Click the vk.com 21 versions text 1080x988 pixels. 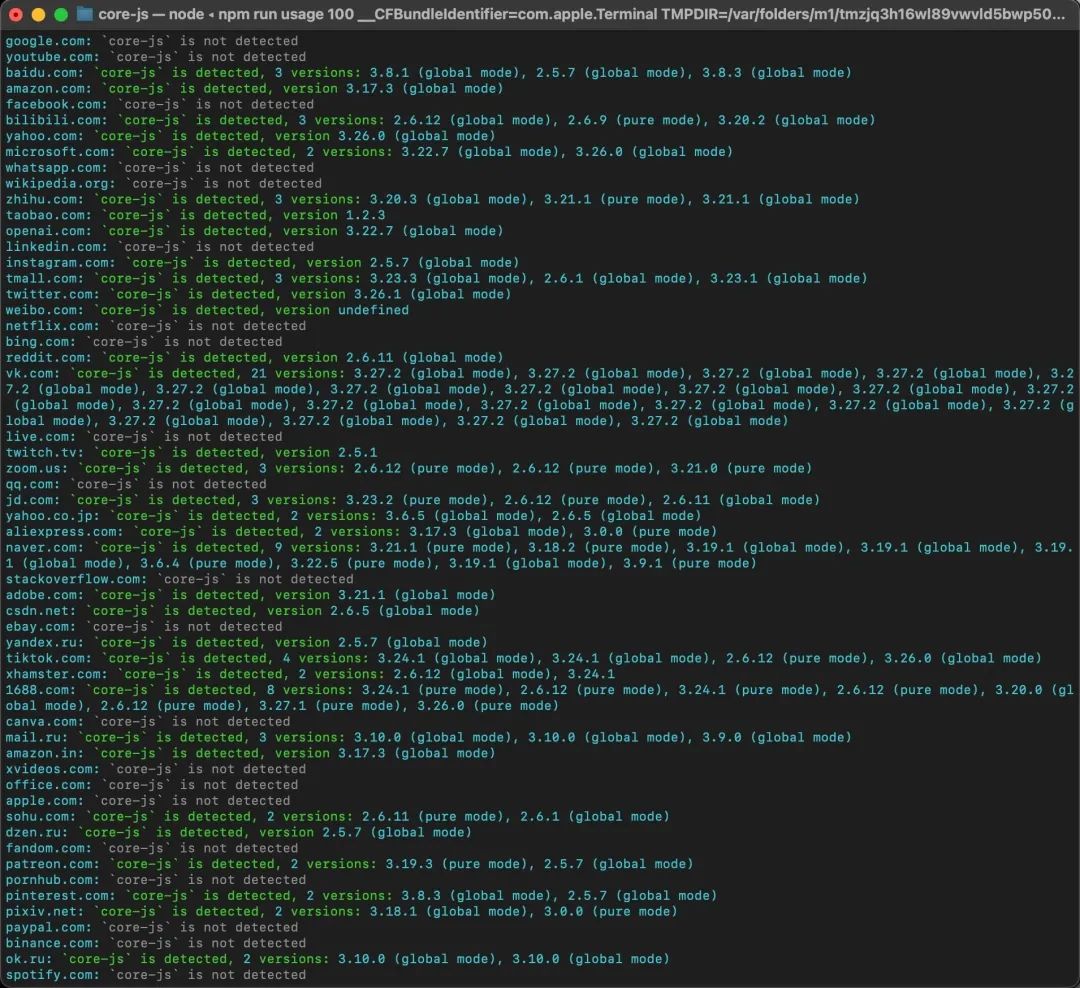coord(540,398)
